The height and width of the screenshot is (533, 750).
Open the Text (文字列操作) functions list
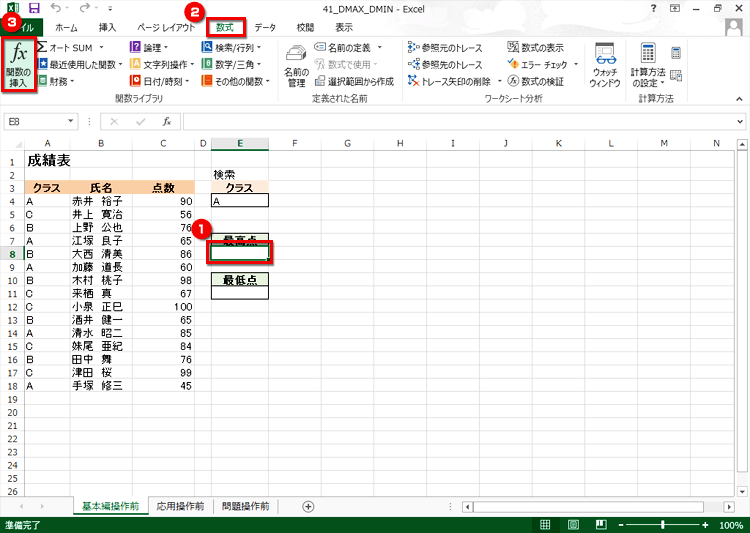coord(162,64)
